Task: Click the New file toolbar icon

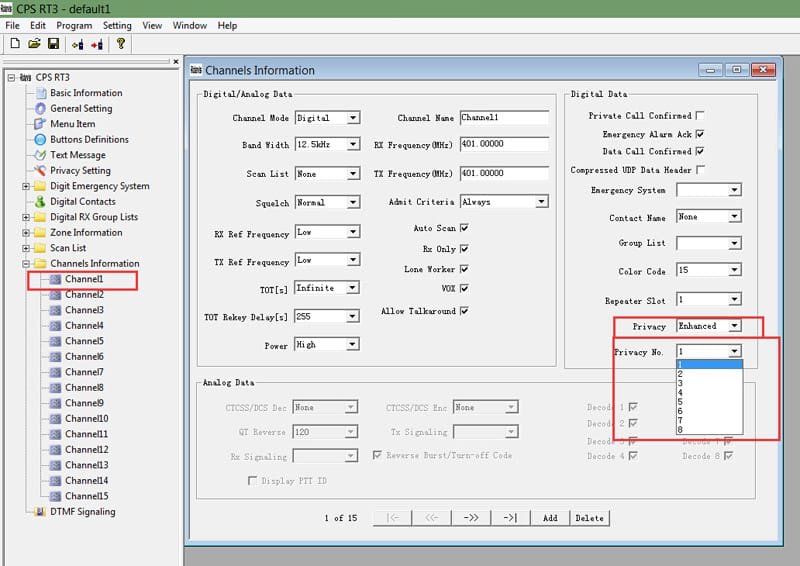Action: pos(15,44)
